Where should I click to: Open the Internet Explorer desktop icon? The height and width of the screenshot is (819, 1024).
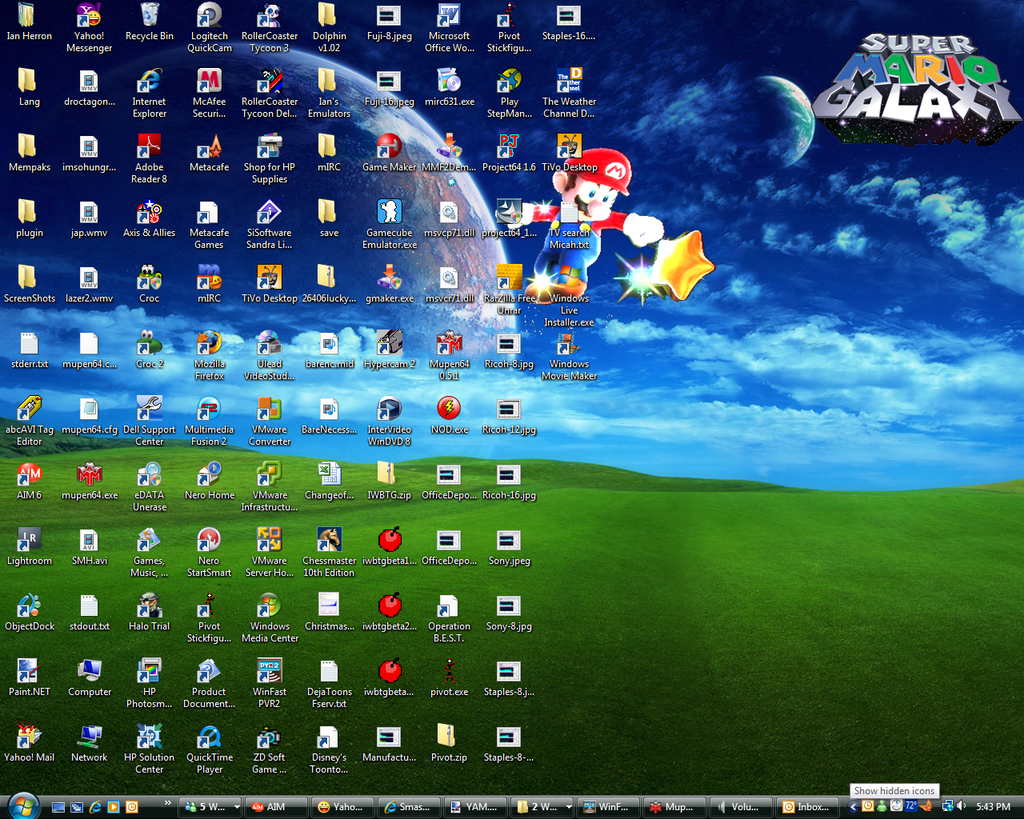click(x=149, y=93)
